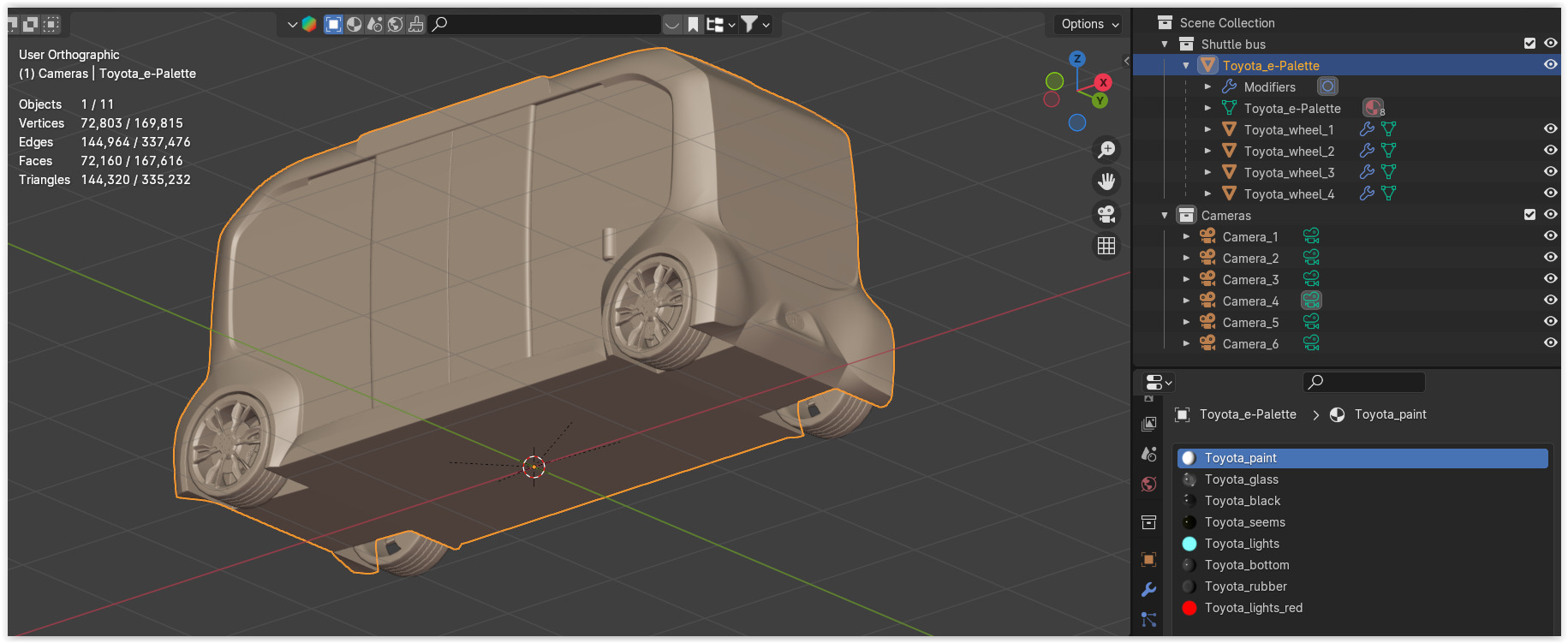The width and height of the screenshot is (1568, 643).
Task: Open the Collection properties tab (box icon)
Action: click(1149, 522)
